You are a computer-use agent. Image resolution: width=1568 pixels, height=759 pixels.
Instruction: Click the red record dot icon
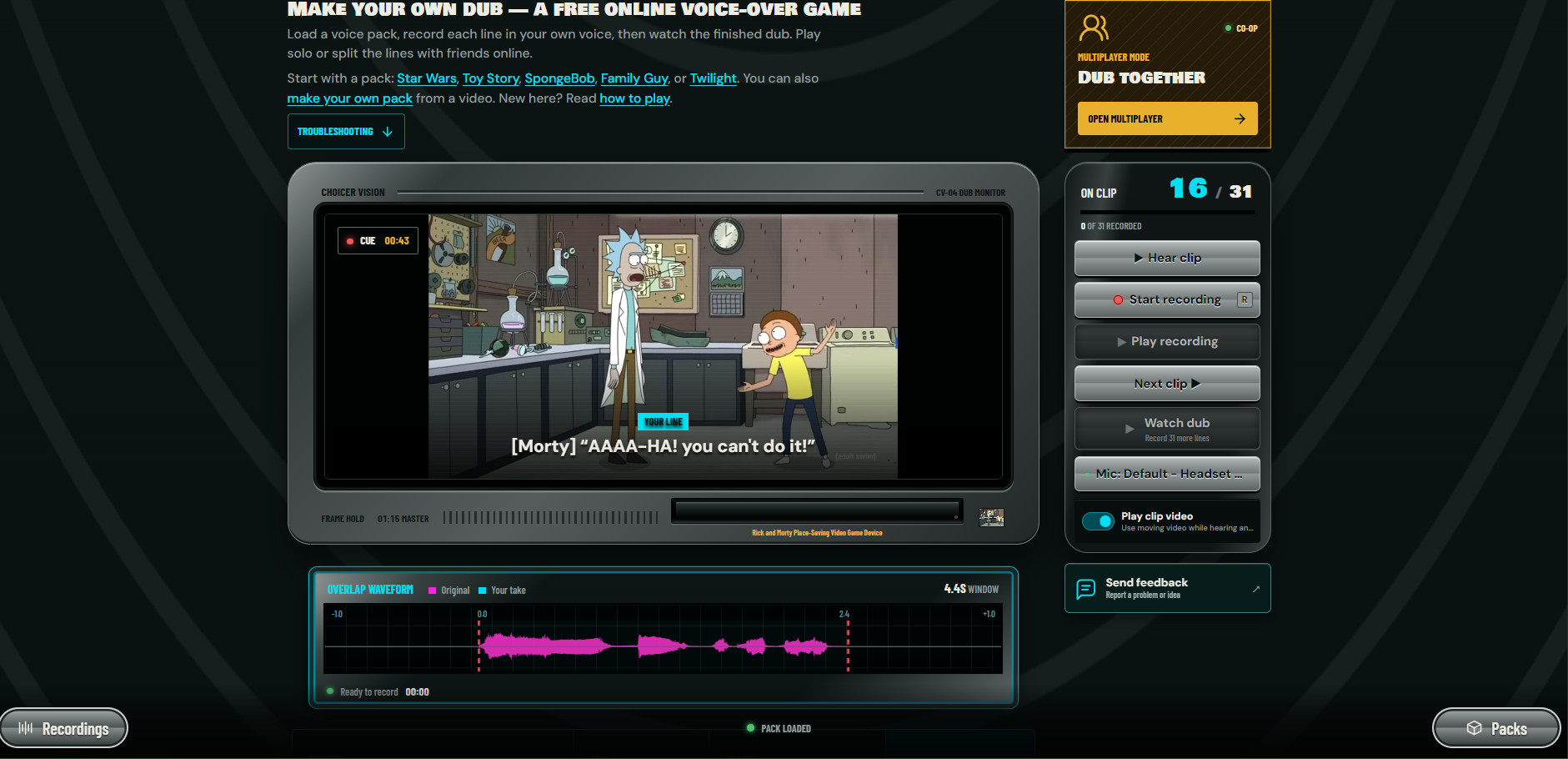1118,299
